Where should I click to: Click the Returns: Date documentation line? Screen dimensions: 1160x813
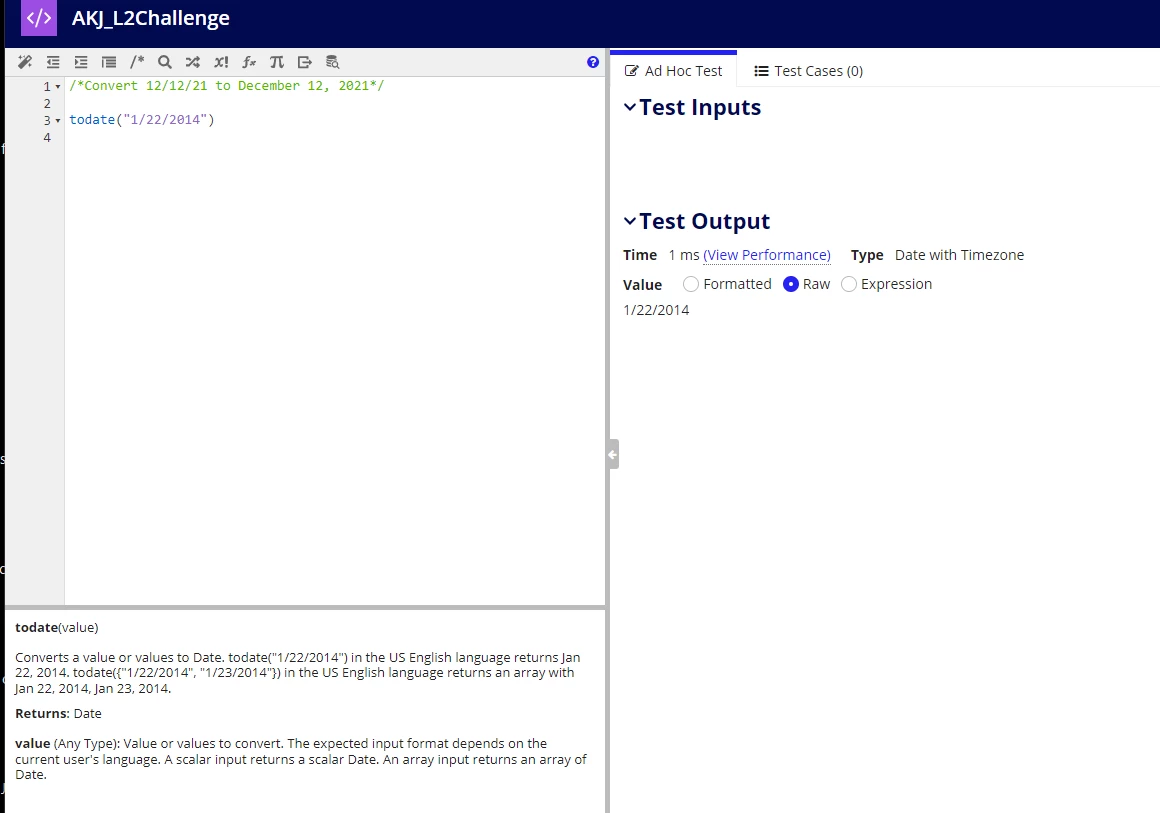58,714
